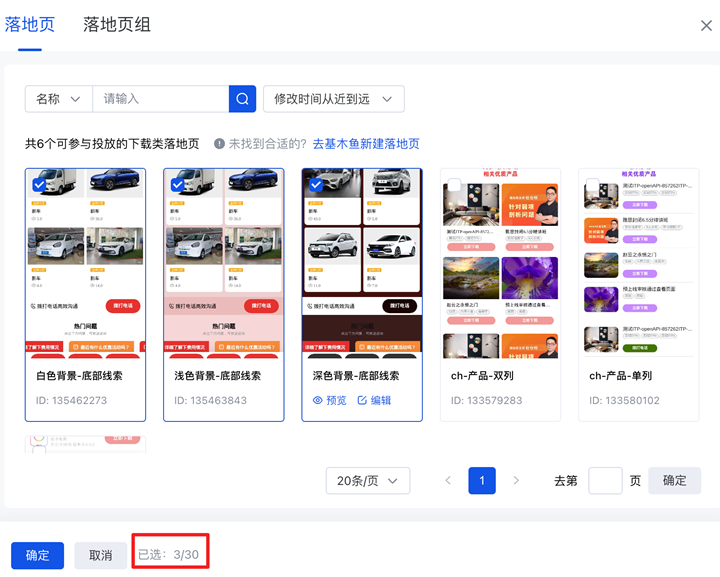Tick the ch-产品-单列 checkbox

coord(592,184)
